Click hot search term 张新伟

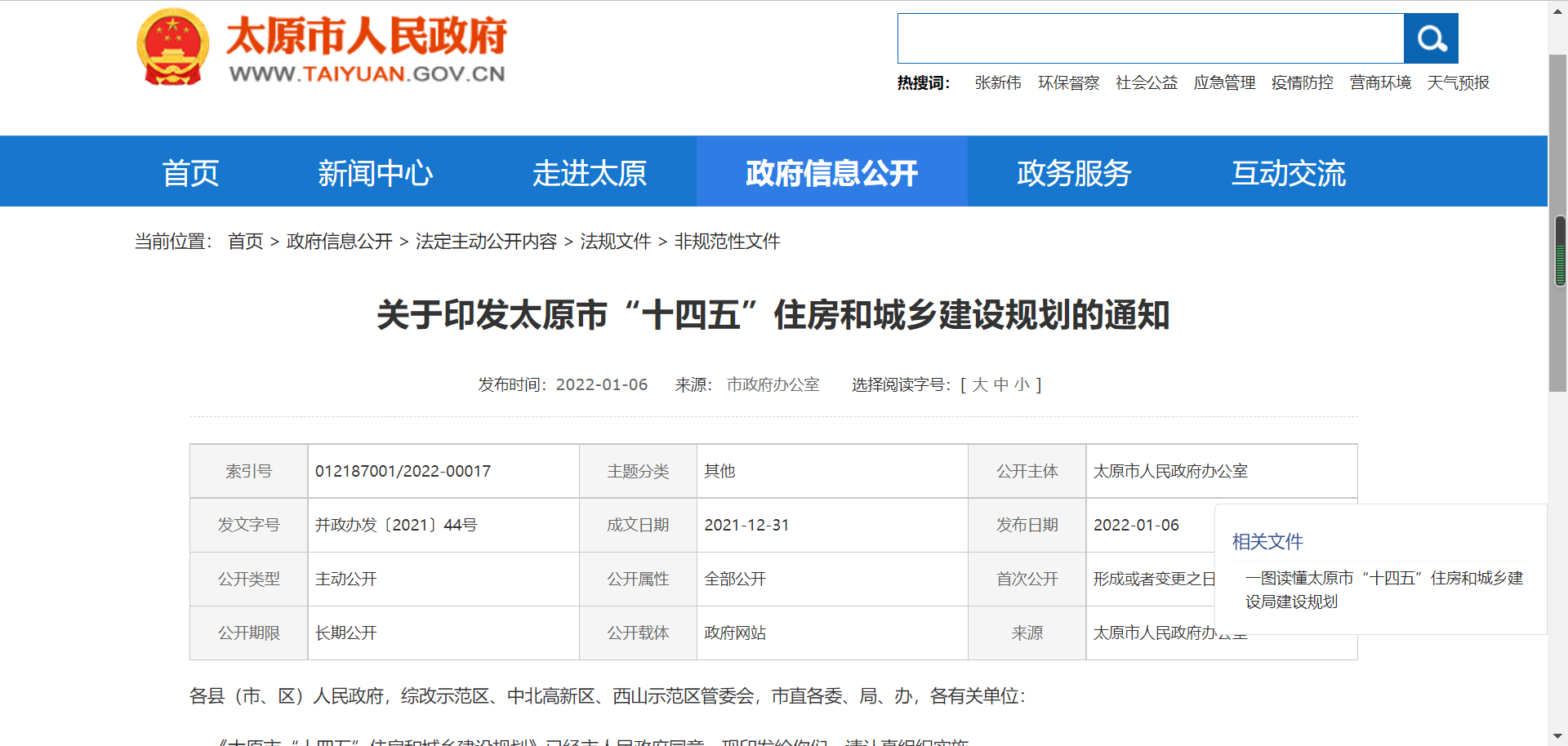[997, 83]
